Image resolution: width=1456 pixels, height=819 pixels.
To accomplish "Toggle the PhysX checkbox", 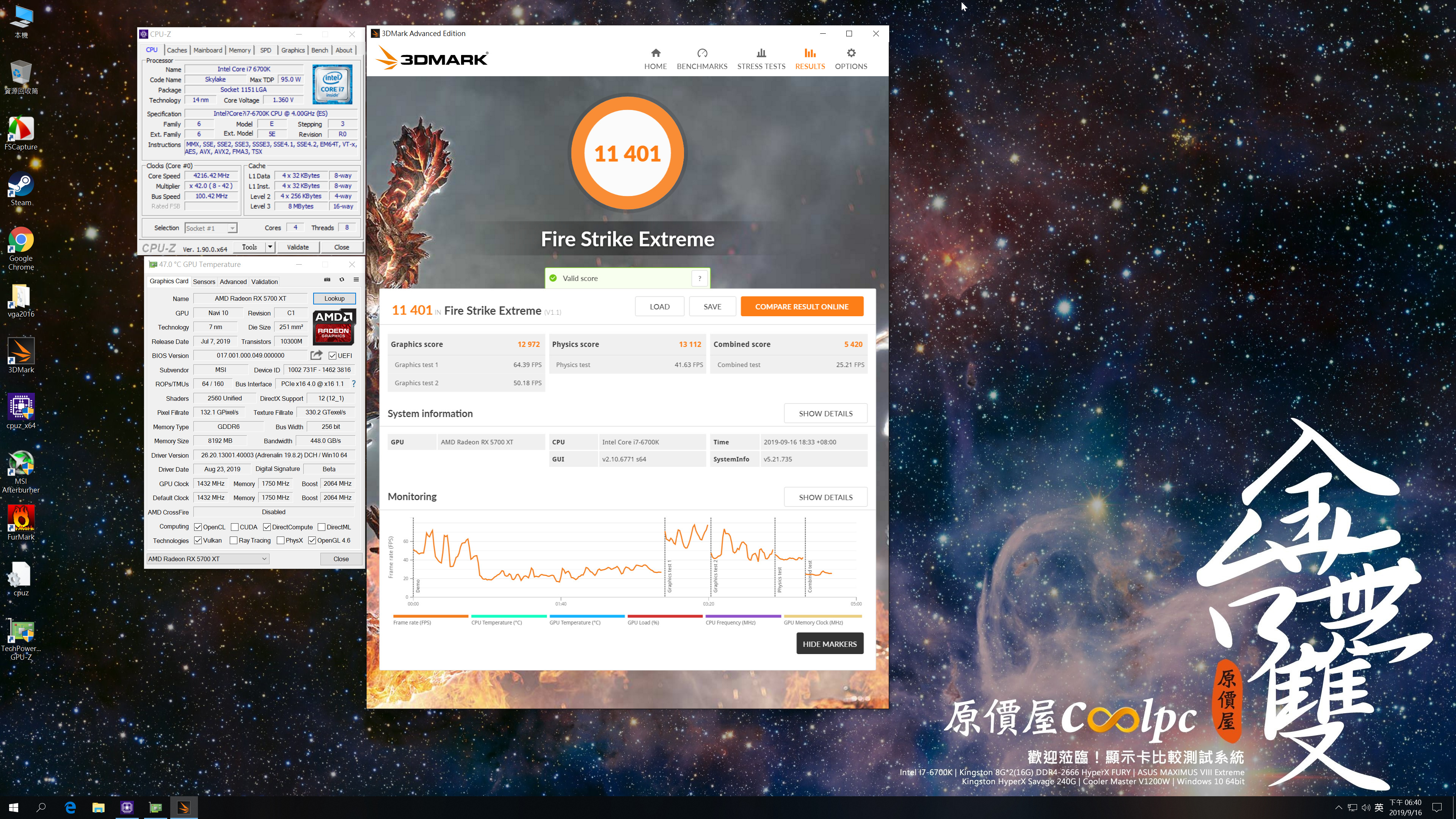I will click(x=280, y=540).
